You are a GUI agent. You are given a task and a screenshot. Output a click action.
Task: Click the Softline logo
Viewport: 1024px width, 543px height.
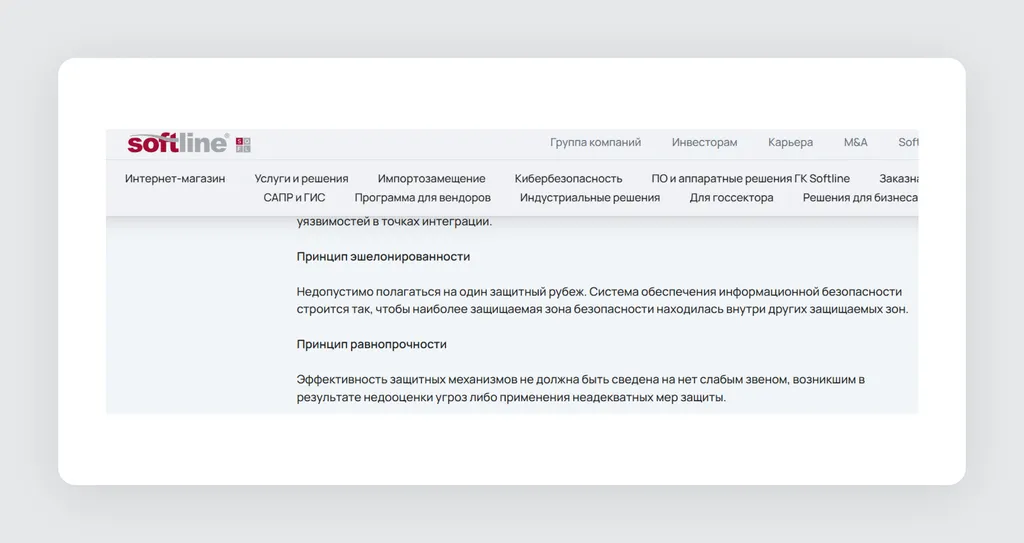[178, 143]
